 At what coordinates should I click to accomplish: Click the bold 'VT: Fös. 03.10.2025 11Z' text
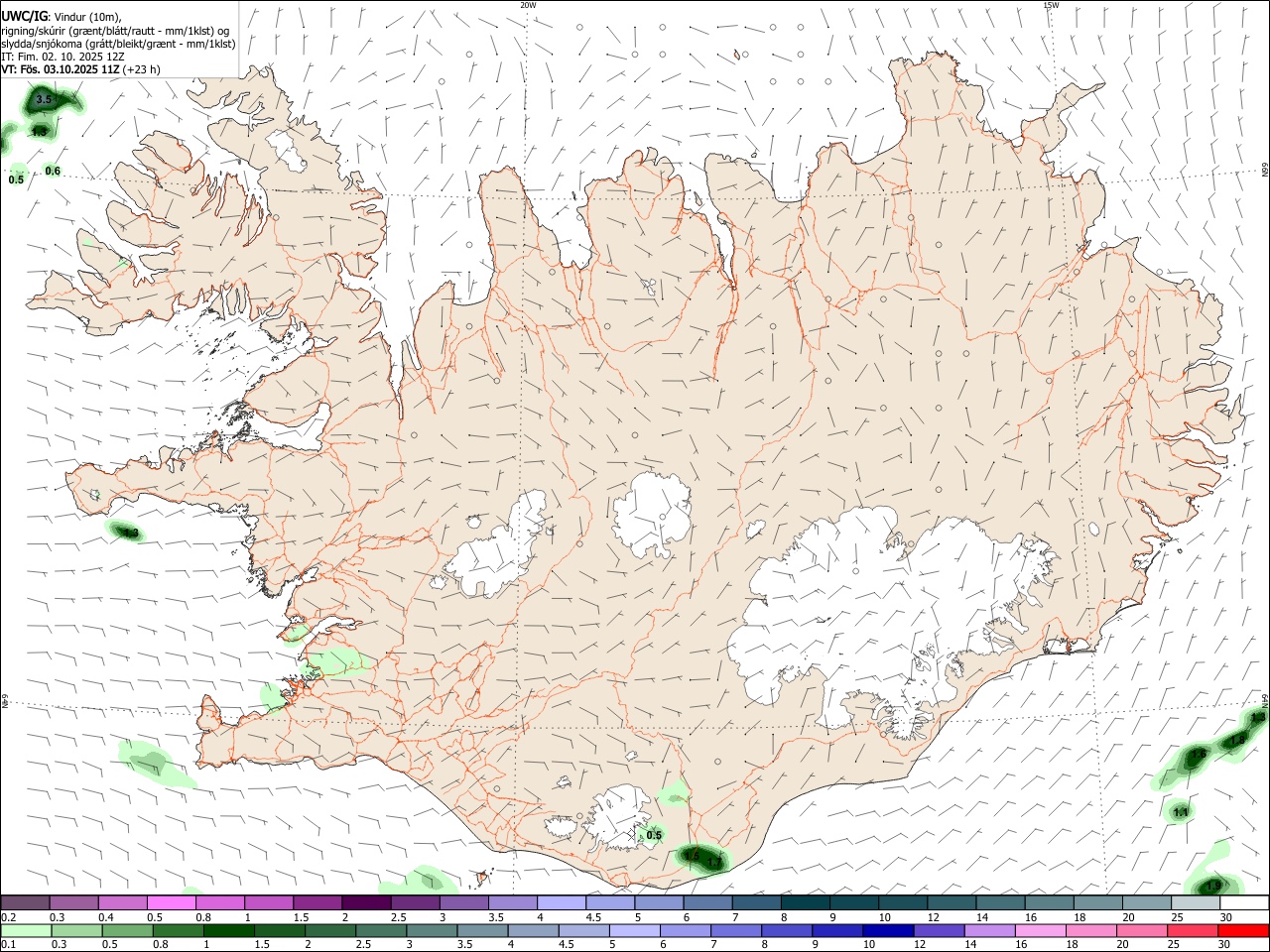[x=61, y=69]
